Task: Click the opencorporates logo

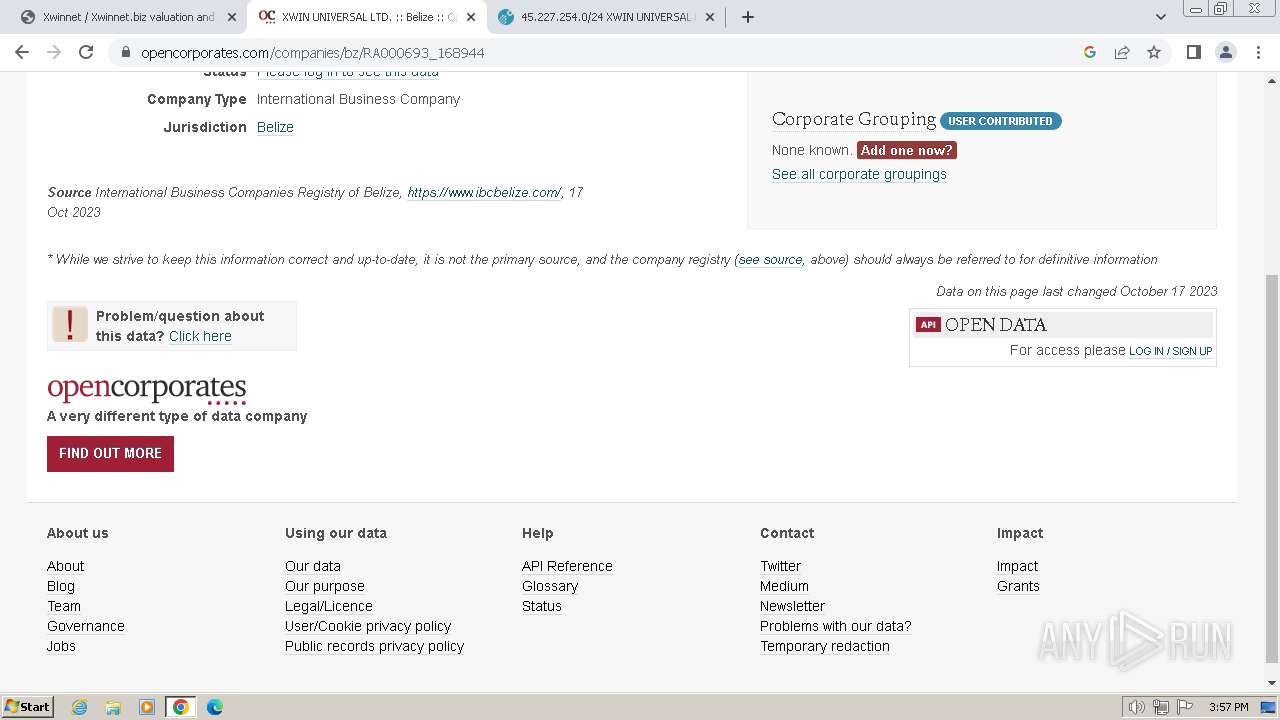Action: point(147,389)
